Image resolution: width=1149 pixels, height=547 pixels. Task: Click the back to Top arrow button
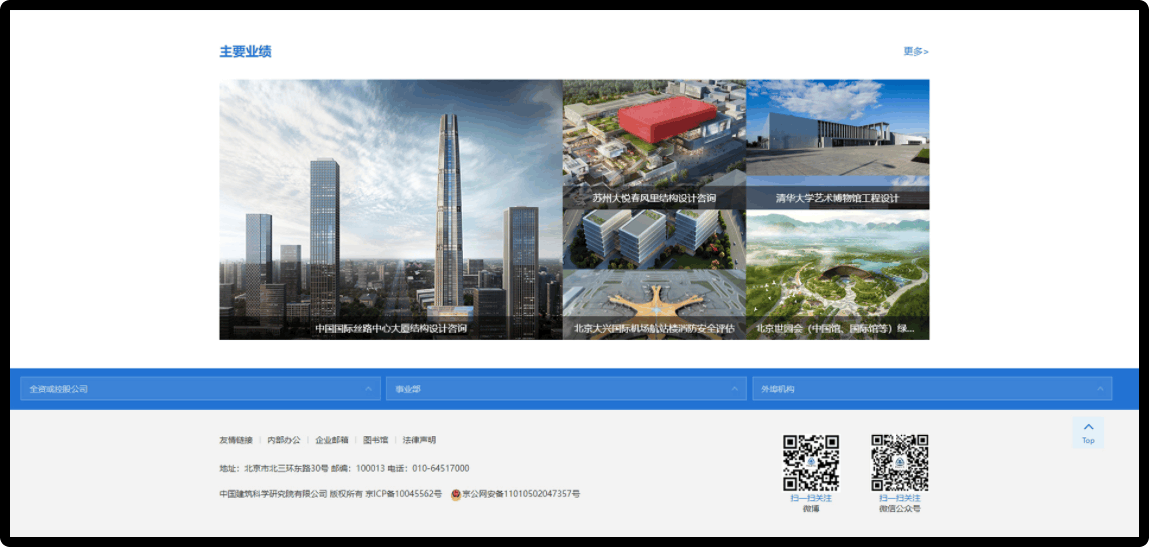[1088, 432]
